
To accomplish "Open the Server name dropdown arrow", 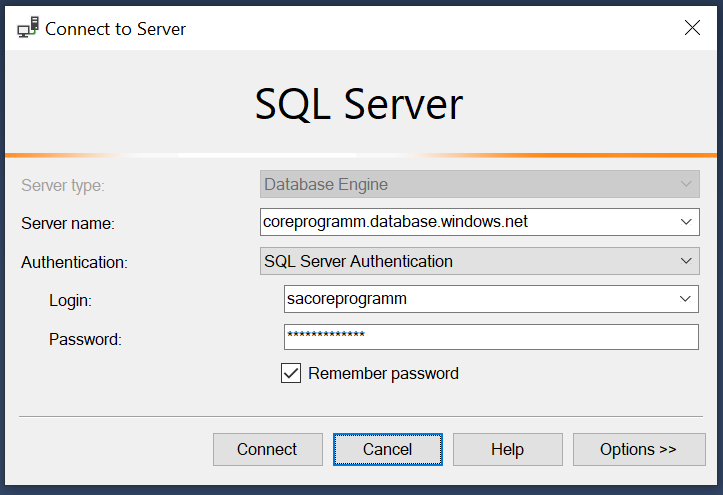I will point(686,222).
